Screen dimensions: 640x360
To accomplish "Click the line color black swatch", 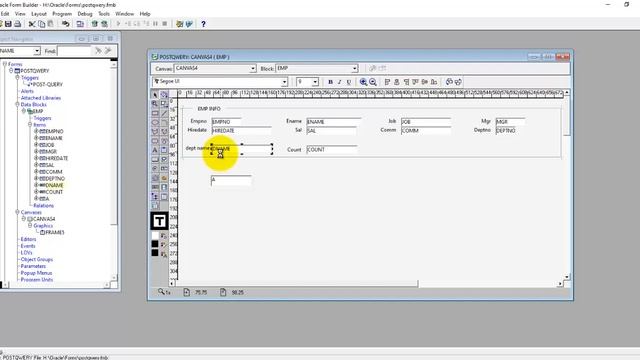I will pos(155,244).
